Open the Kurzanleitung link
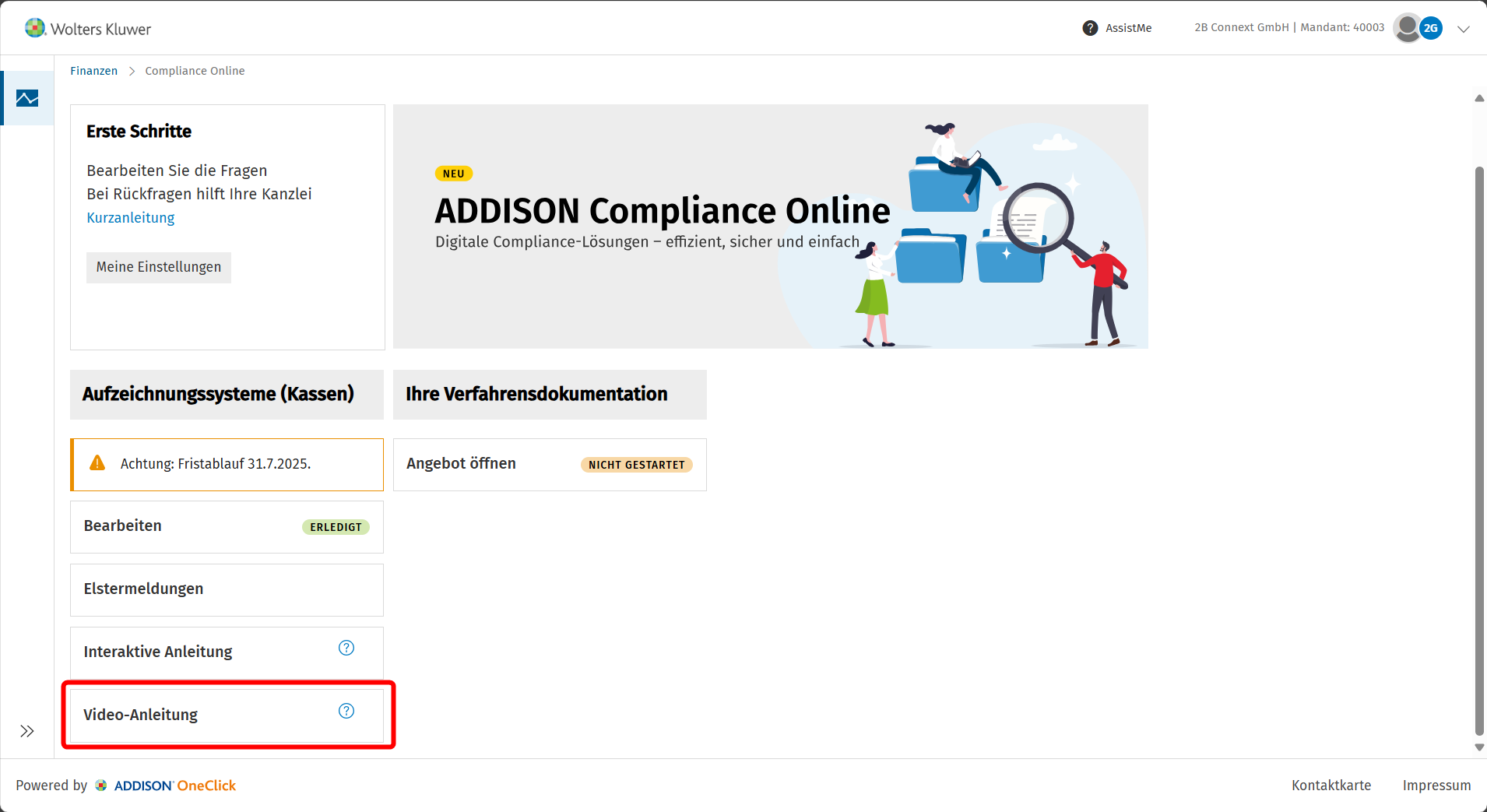 131,218
